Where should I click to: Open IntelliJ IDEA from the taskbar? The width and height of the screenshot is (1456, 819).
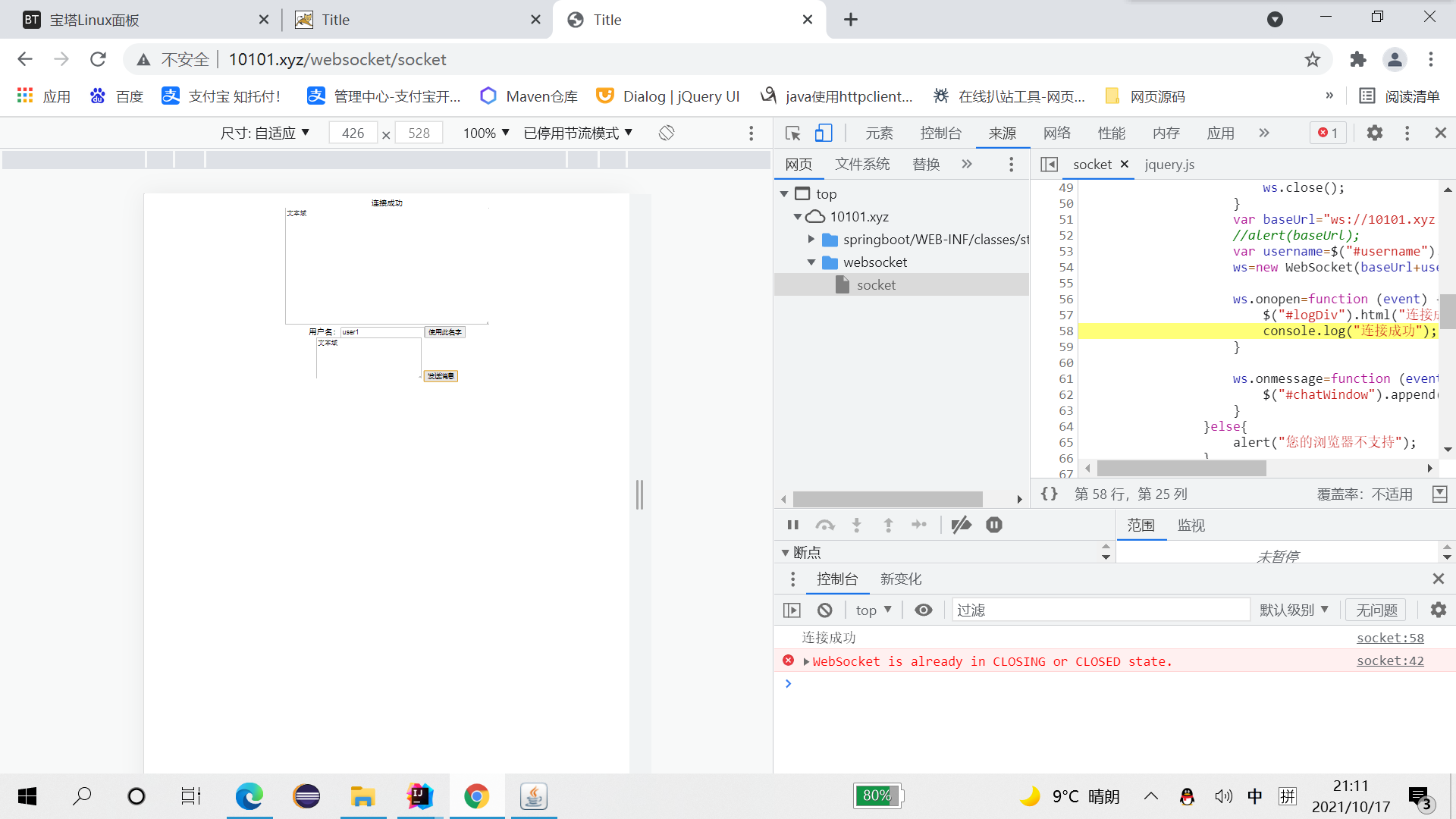coord(419,796)
